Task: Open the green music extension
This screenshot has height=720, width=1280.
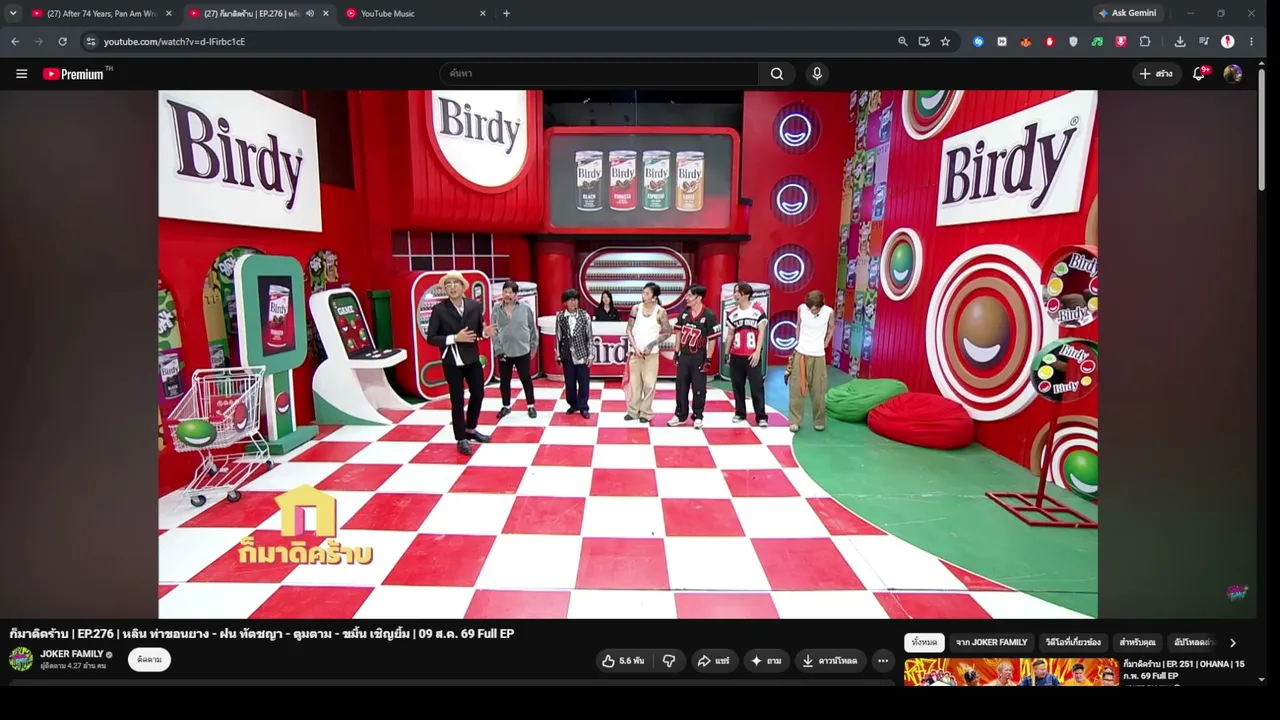Action: pyautogui.click(x=1097, y=42)
